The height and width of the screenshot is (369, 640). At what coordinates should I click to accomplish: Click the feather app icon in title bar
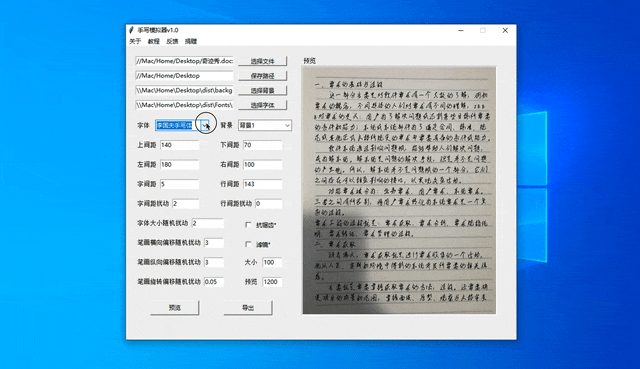click(131, 30)
